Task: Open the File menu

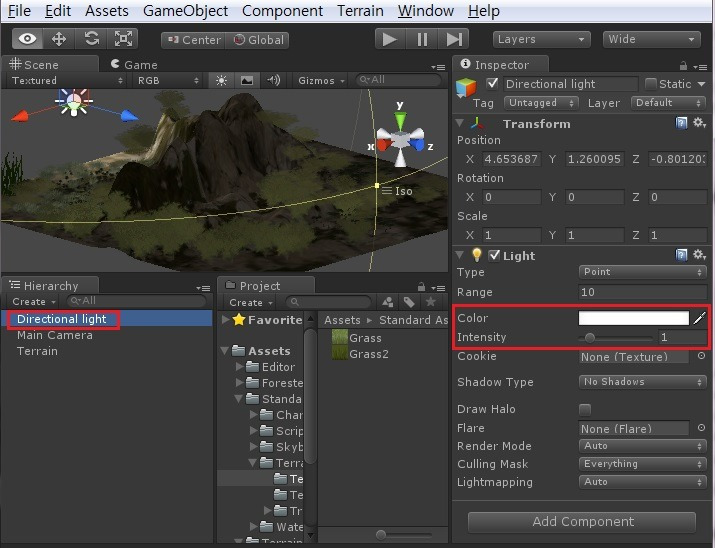Action: coord(20,10)
